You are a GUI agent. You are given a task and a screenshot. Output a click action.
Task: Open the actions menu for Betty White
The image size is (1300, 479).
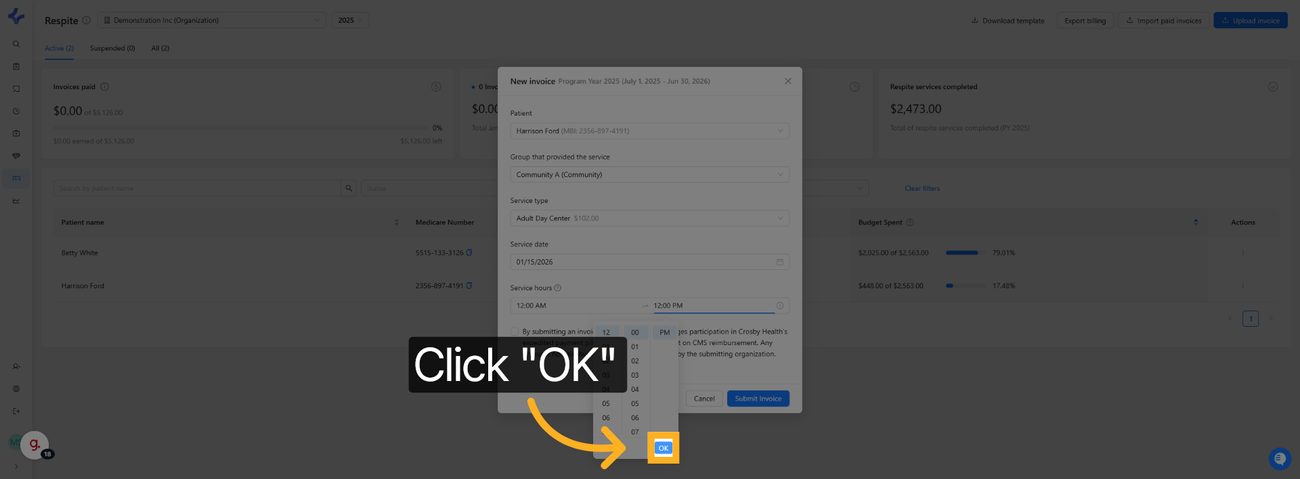click(1243, 253)
